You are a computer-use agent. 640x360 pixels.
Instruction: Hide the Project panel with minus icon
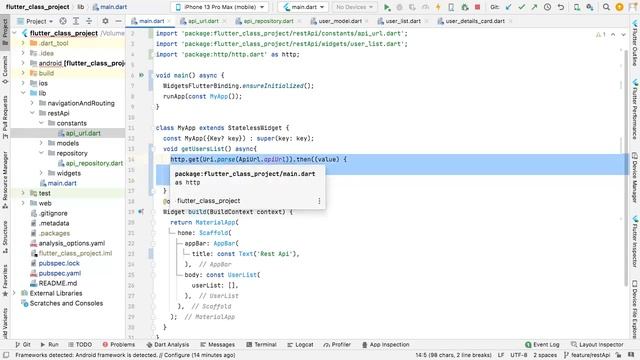pos(118,21)
